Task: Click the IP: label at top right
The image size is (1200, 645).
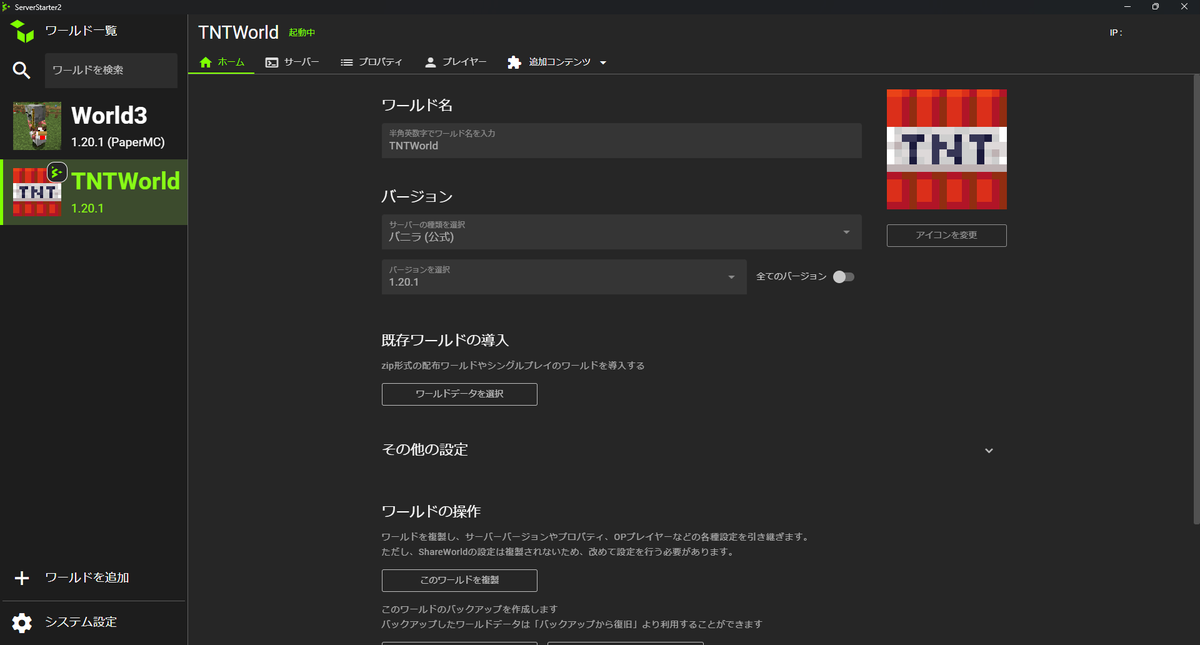Action: [x=1116, y=33]
